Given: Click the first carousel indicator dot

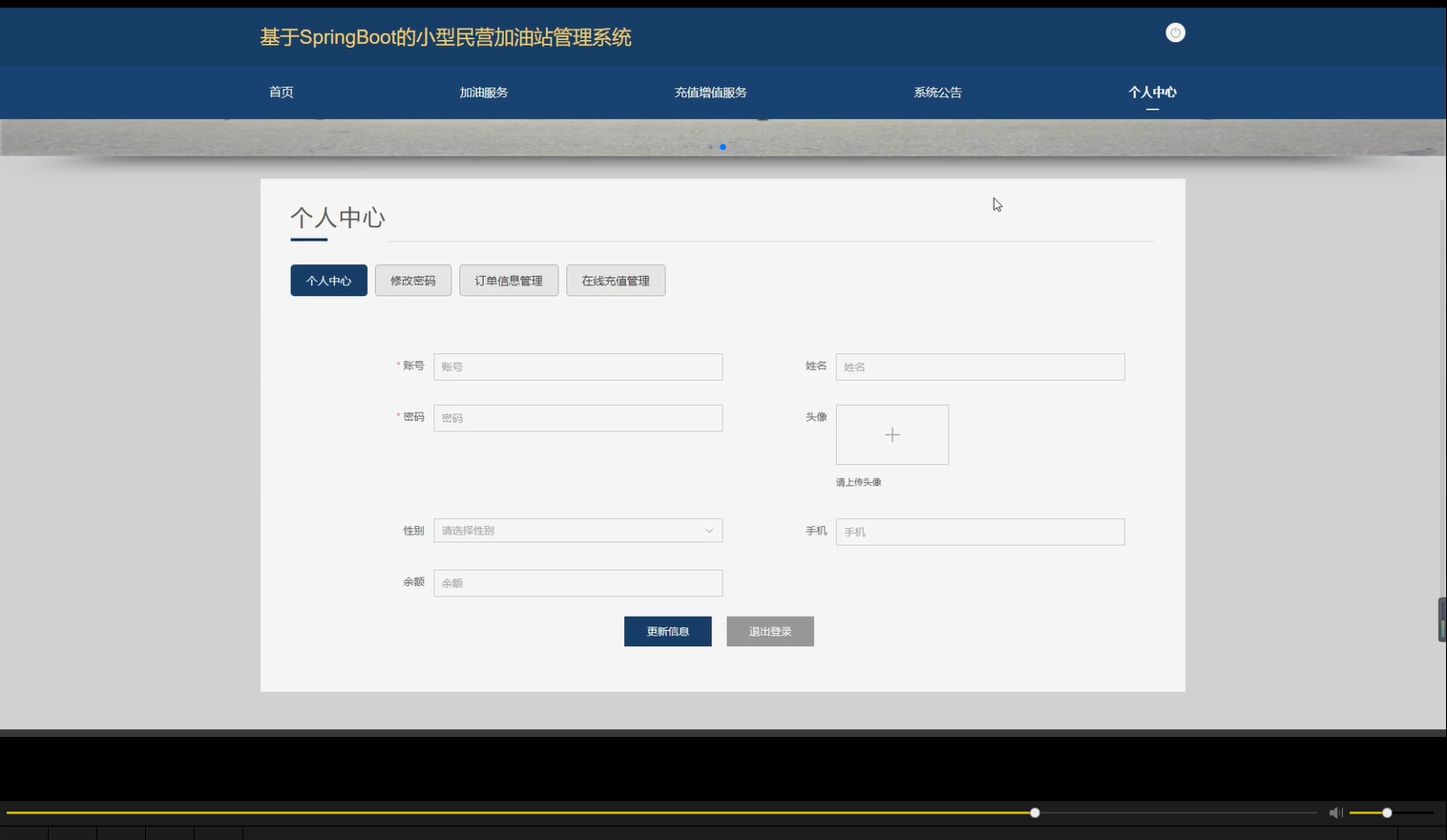Looking at the screenshot, I should [x=710, y=147].
